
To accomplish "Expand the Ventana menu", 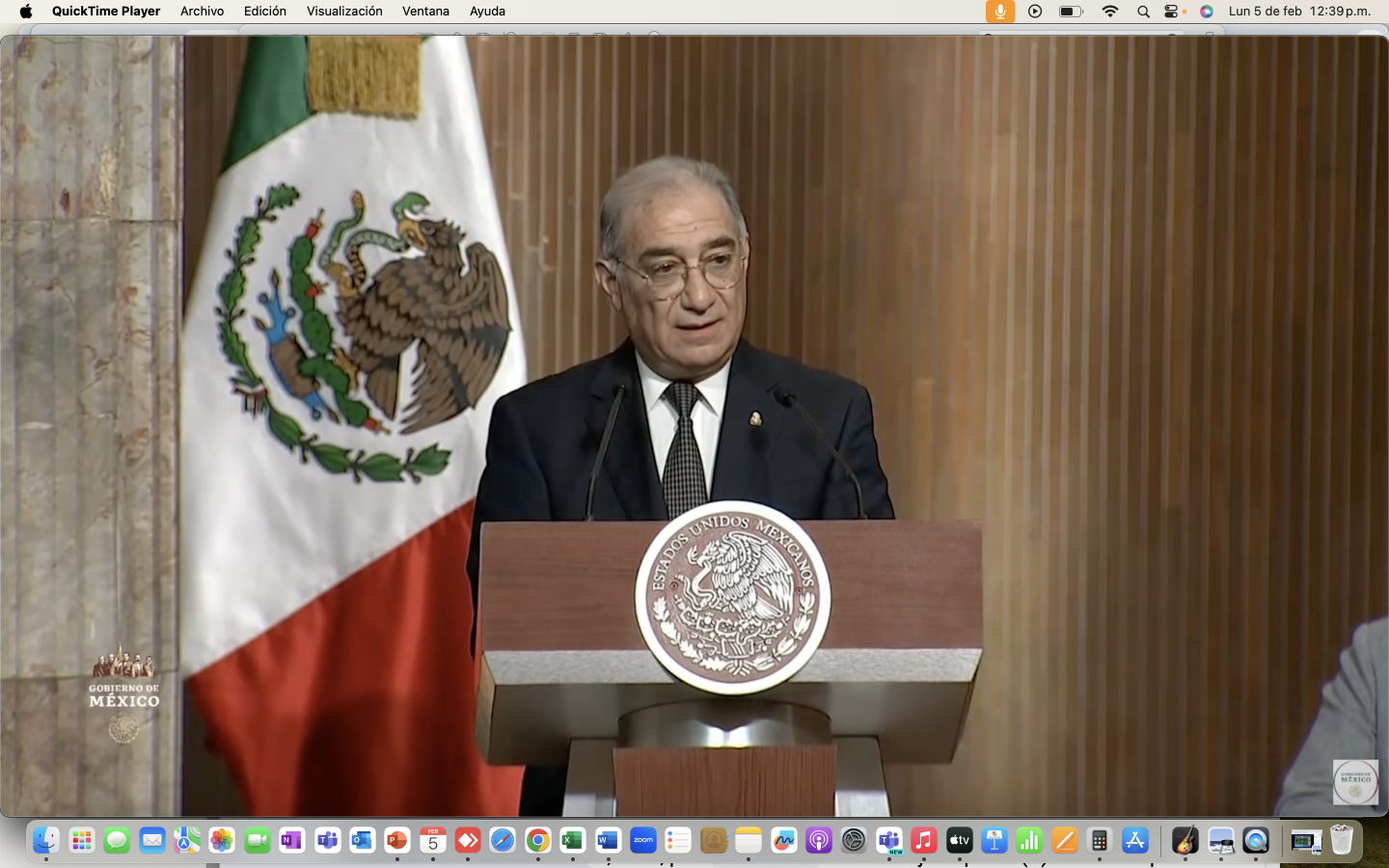I will (x=425, y=12).
